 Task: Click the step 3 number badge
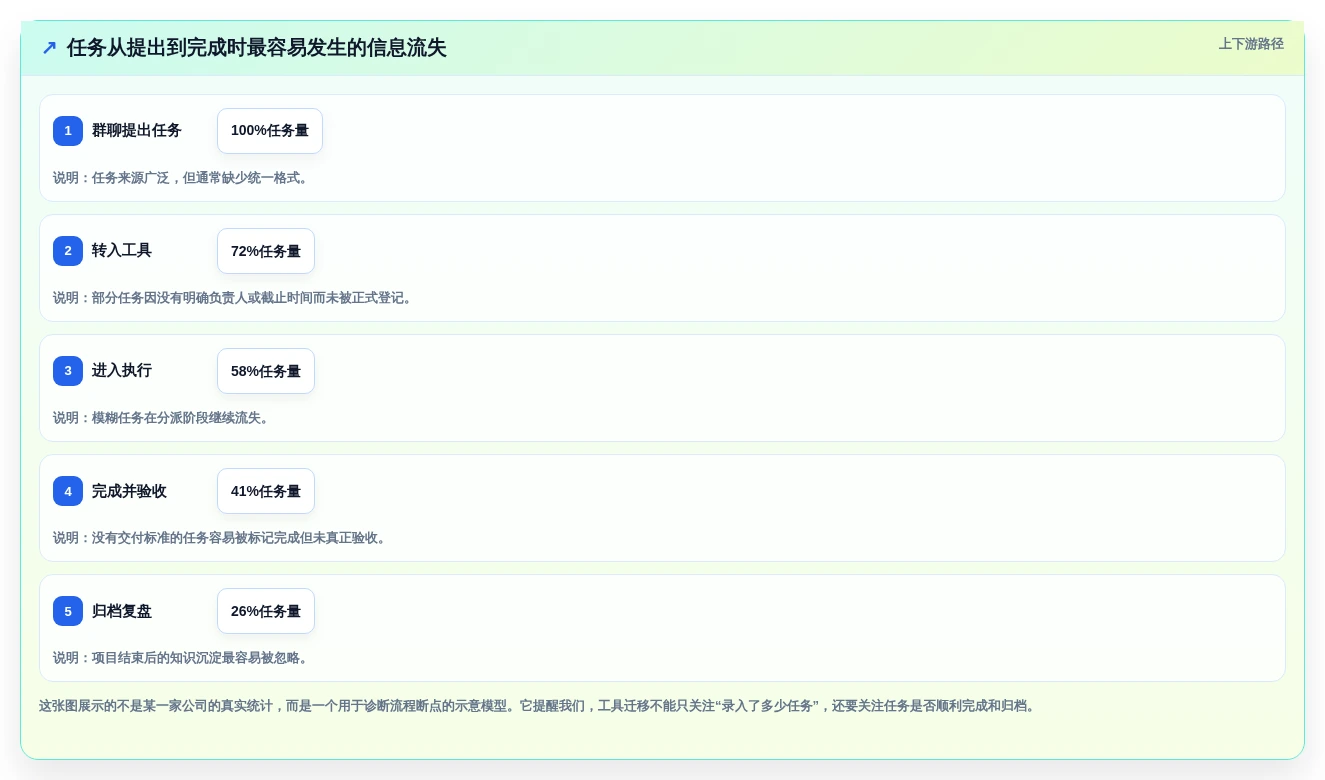point(68,371)
